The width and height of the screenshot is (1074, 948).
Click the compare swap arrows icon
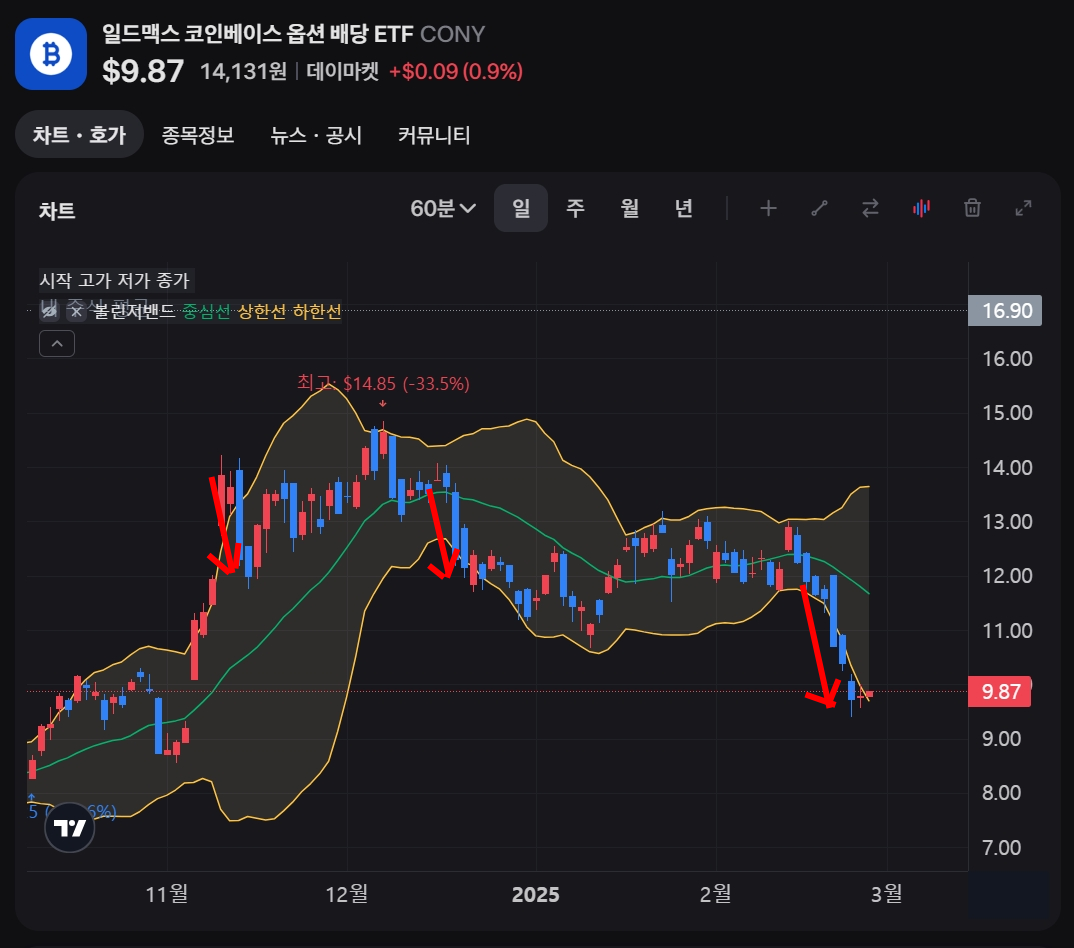coord(871,208)
